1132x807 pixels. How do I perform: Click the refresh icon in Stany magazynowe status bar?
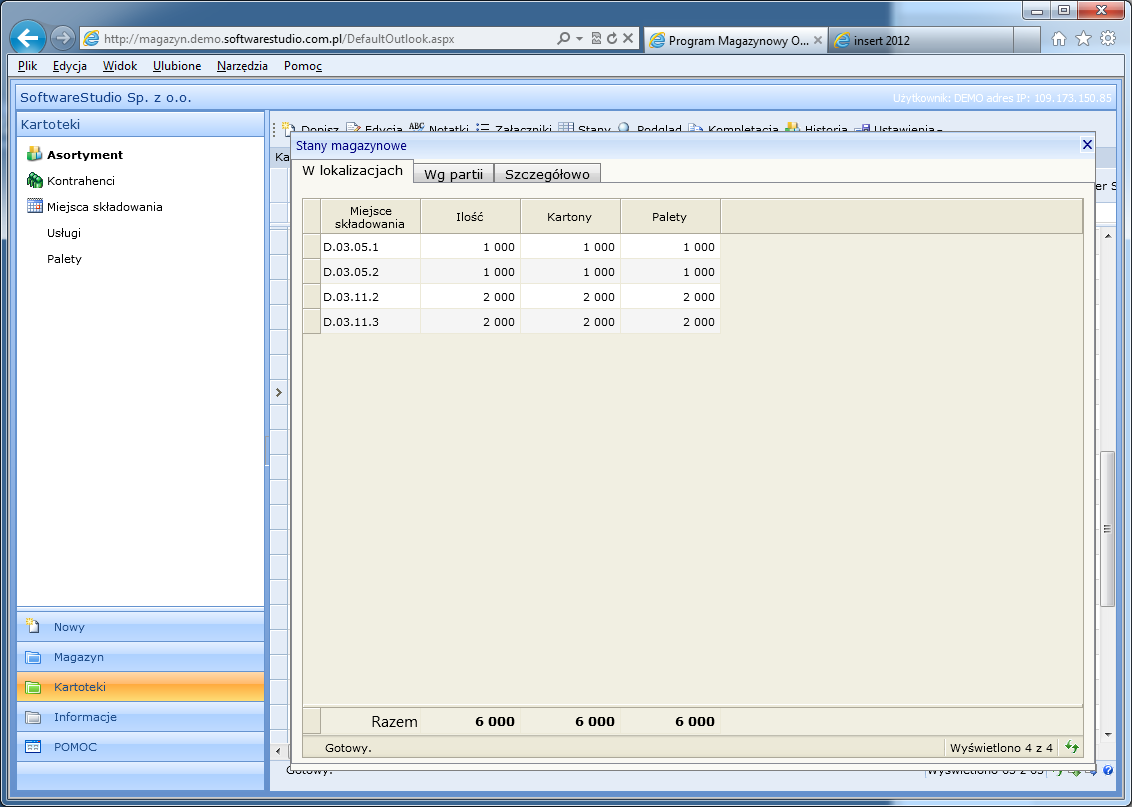pos(1072,747)
